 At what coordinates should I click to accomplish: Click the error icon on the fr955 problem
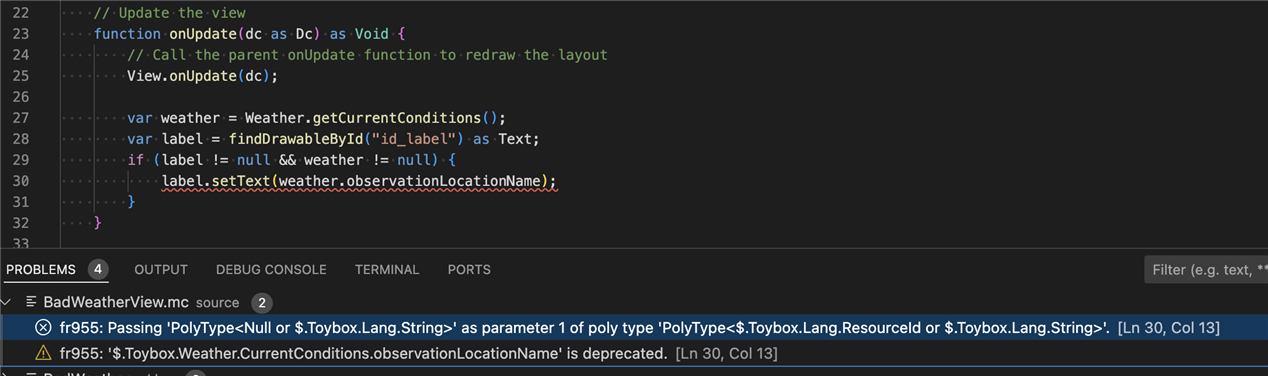tap(43, 328)
